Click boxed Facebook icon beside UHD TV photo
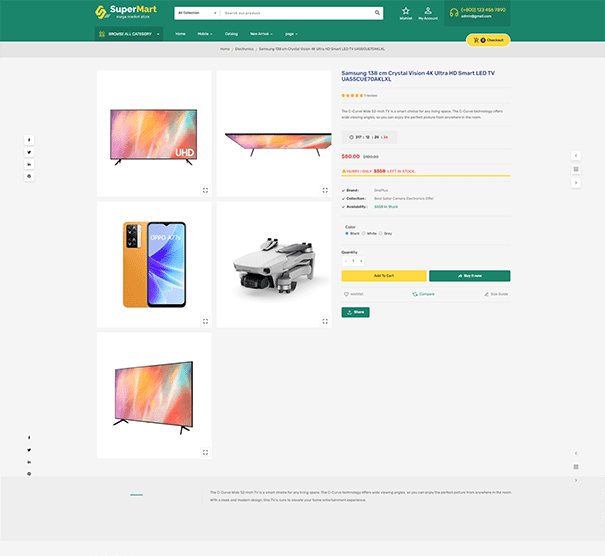The image size is (605, 556). coord(29,140)
